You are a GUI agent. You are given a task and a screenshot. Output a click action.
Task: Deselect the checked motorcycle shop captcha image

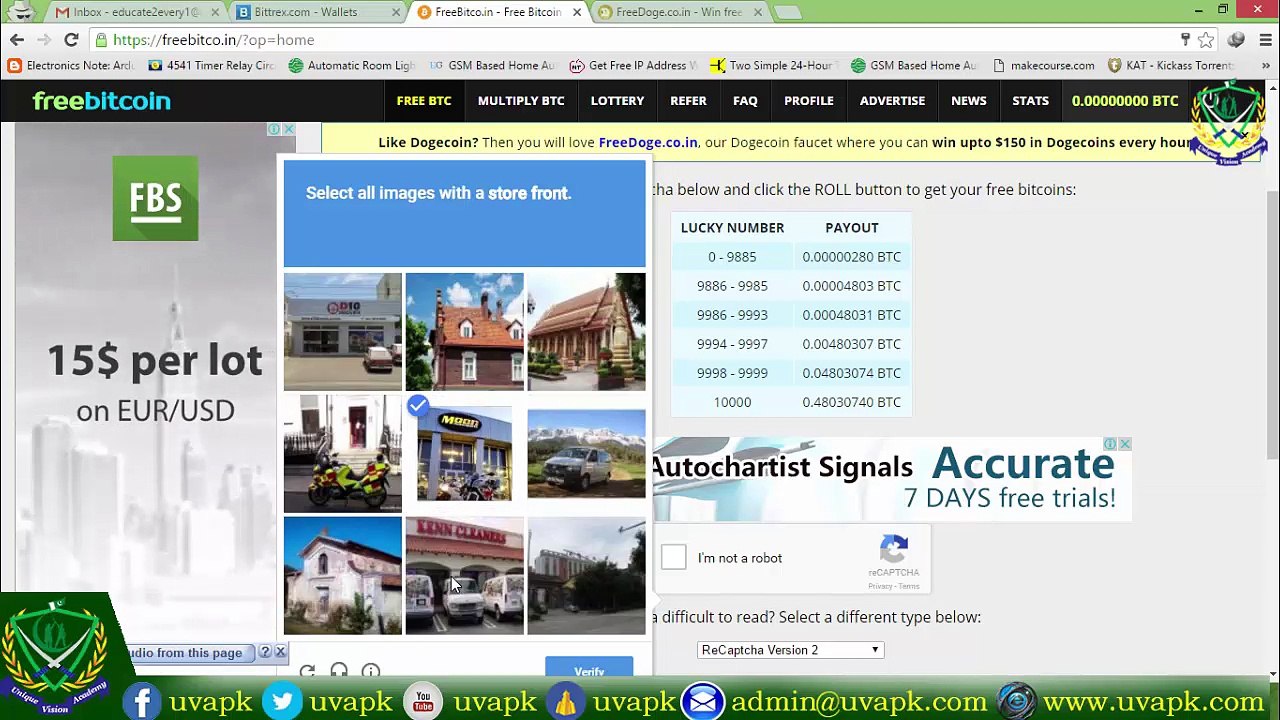tap(464, 453)
